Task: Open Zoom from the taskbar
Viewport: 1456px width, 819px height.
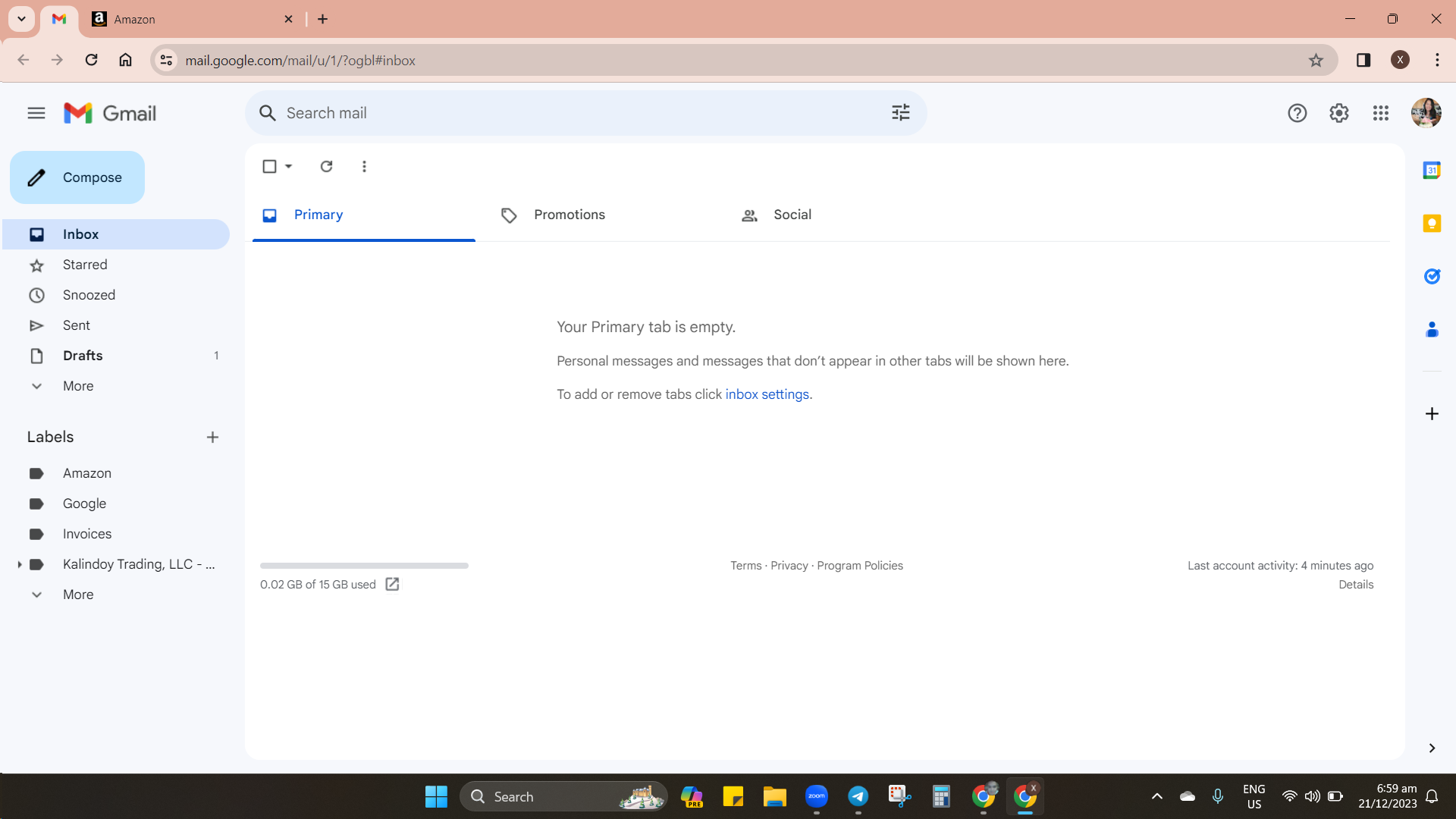Action: [816, 796]
